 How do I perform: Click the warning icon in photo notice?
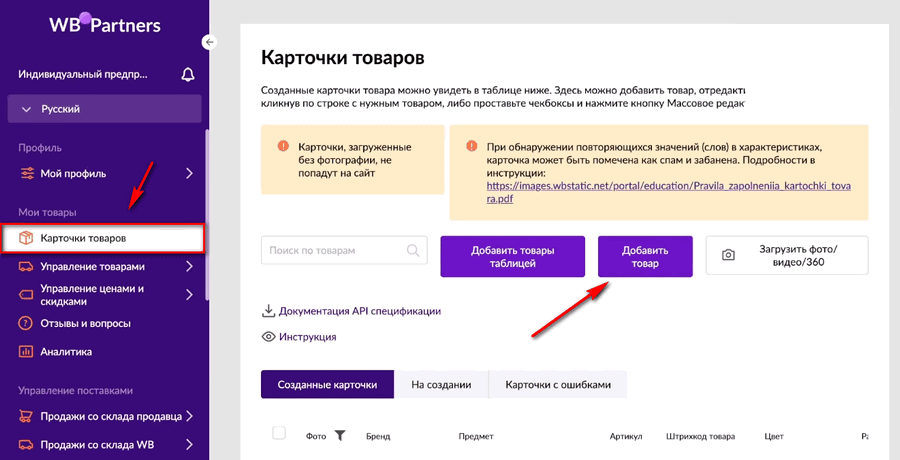coord(283,146)
